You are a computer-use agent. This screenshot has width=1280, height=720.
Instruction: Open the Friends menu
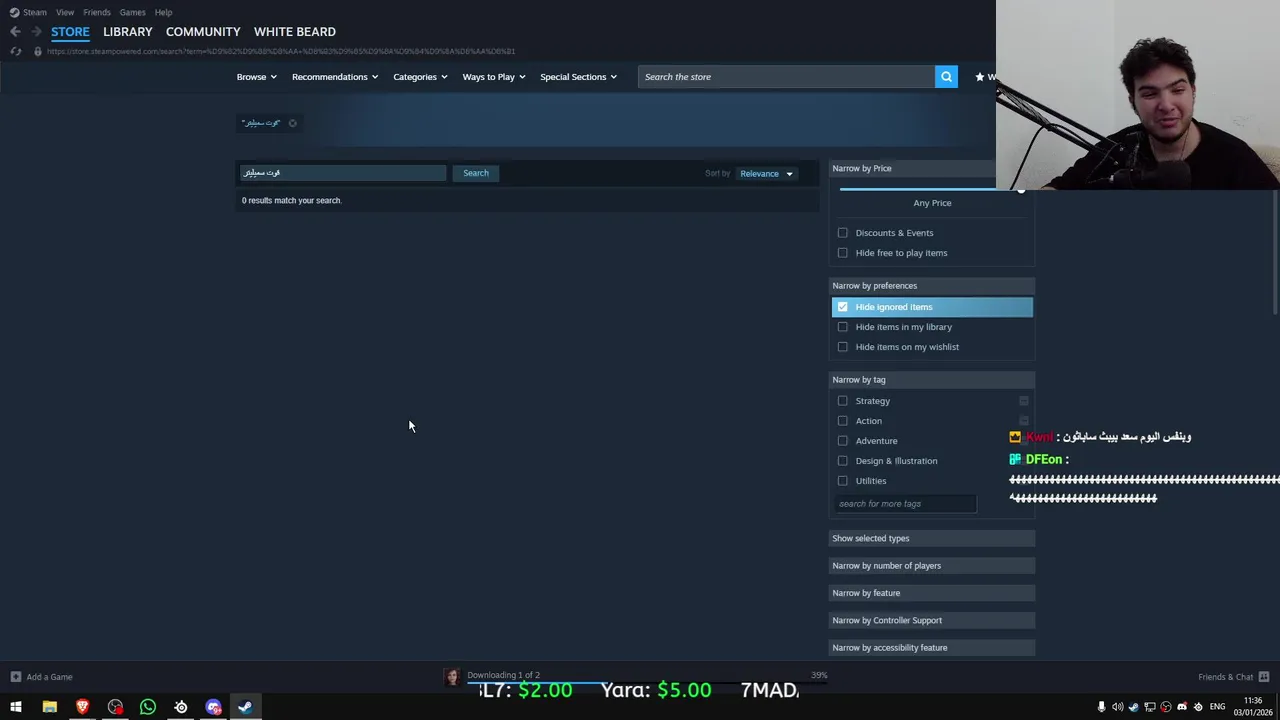click(x=97, y=12)
